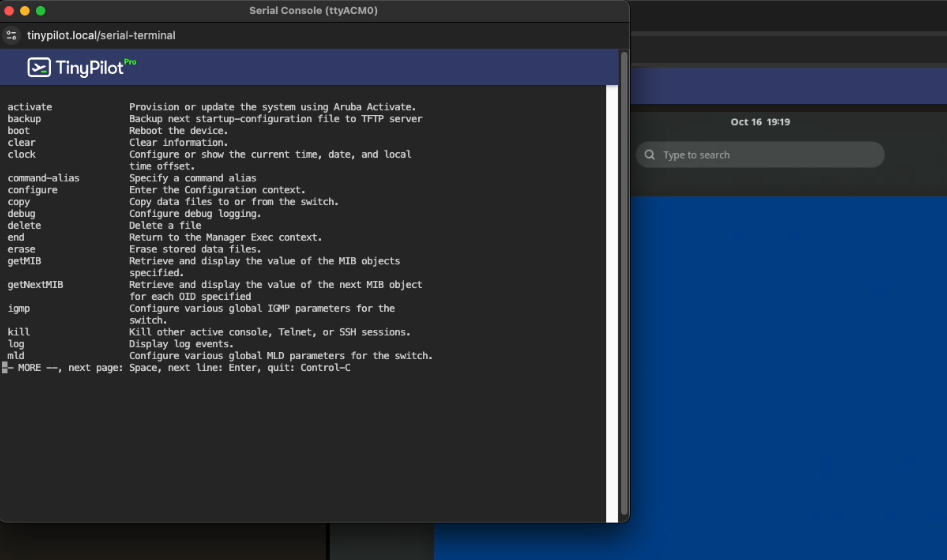Click the magnifier icon in the search box
The image size is (947, 560).
650,155
